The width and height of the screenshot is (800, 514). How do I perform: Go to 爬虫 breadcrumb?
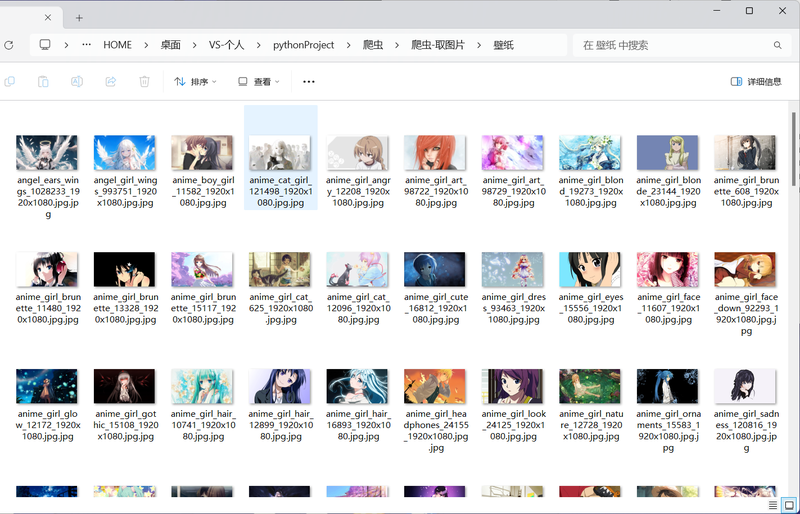373,45
